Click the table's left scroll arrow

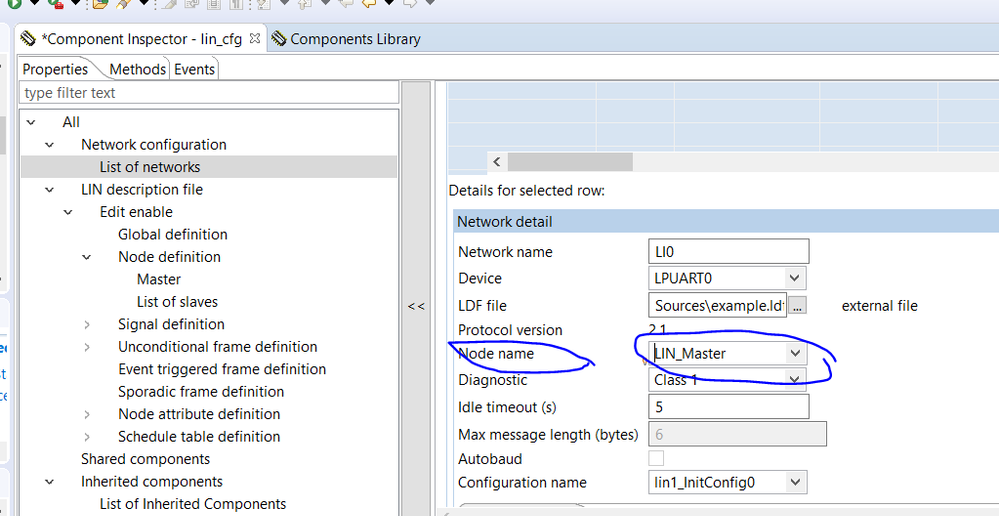pos(497,162)
